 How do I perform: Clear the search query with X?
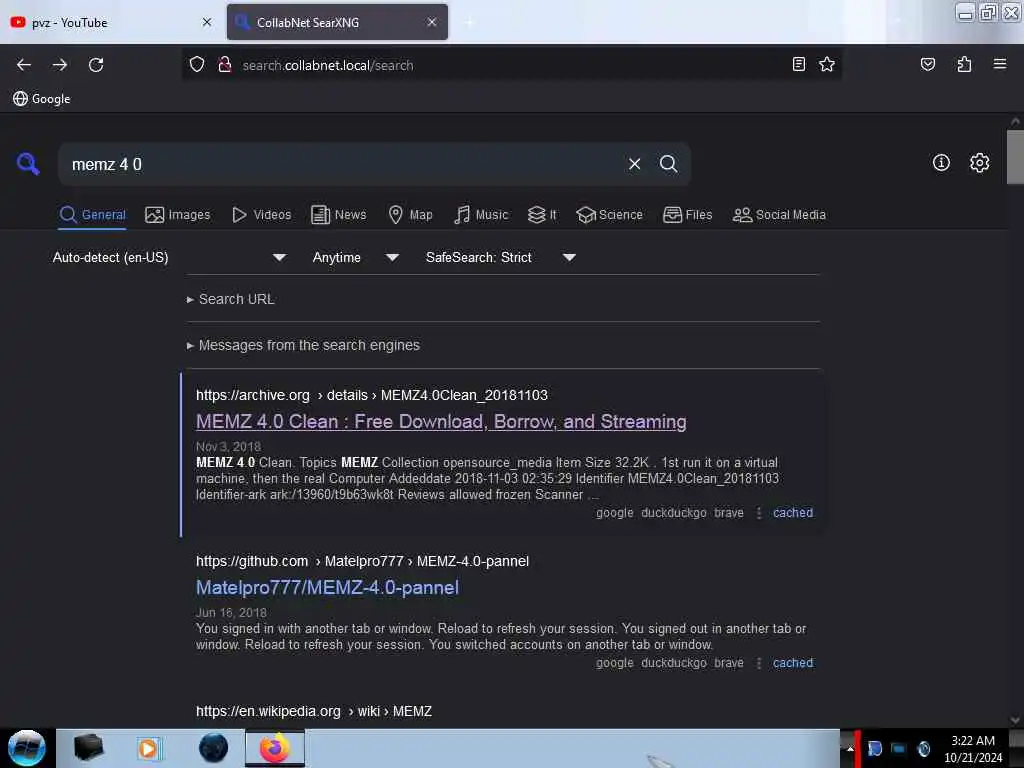tap(634, 164)
